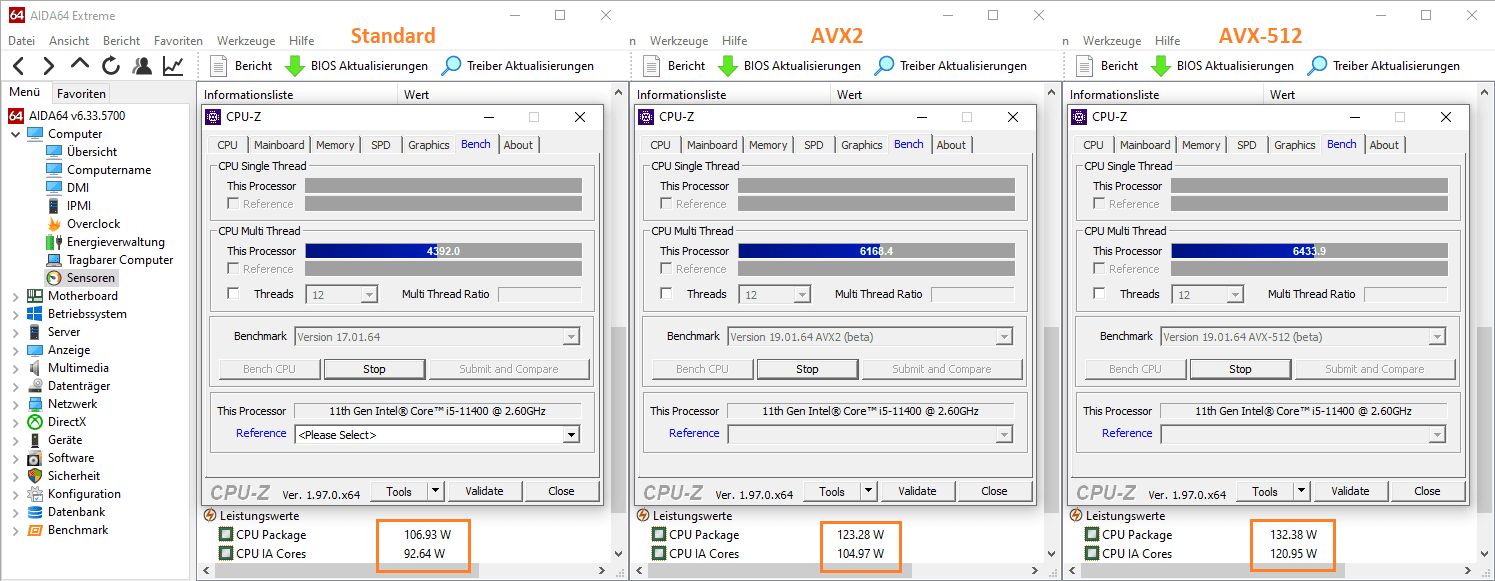Enable Threads checkbox in AVX2 CPU-Z

click(x=666, y=294)
